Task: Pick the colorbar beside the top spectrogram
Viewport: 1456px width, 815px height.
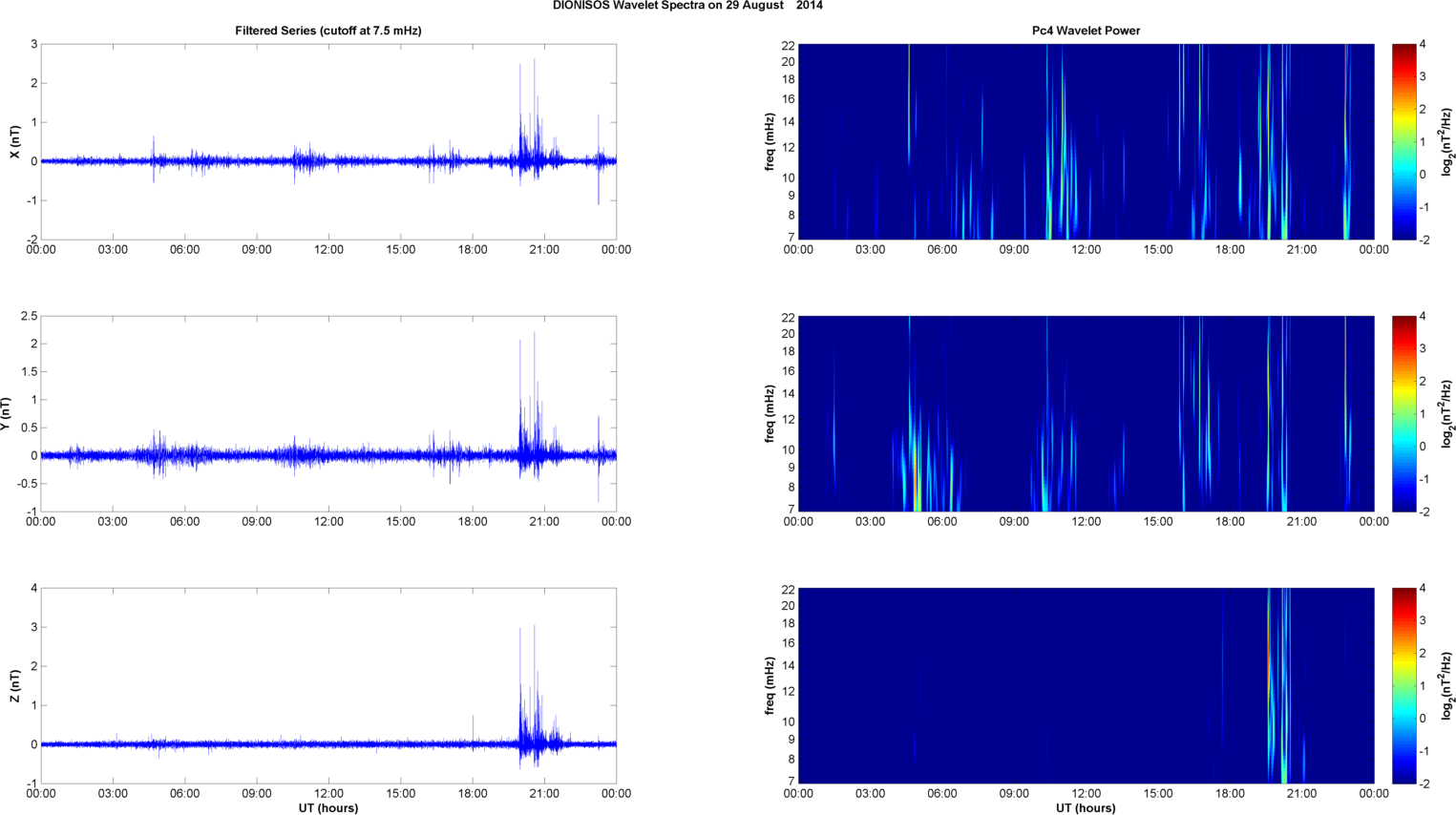Action: [x=1403, y=141]
